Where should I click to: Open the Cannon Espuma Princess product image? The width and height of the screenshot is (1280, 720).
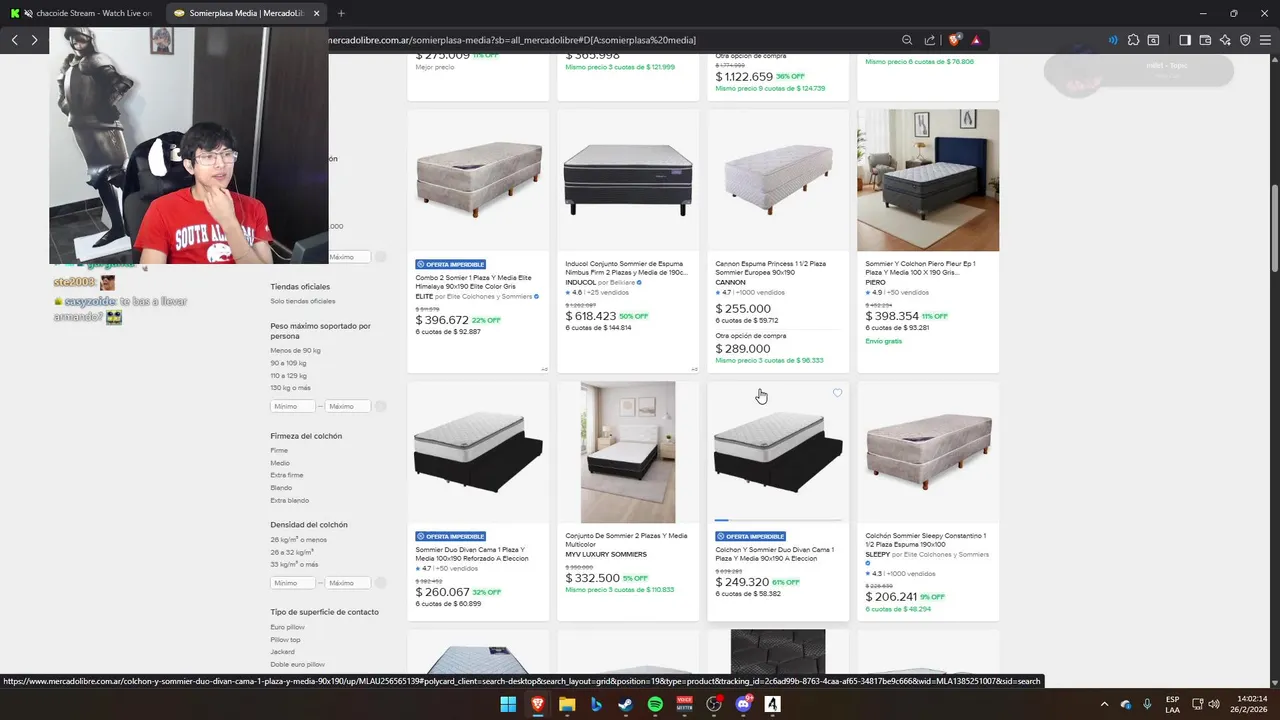coord(778,180)
